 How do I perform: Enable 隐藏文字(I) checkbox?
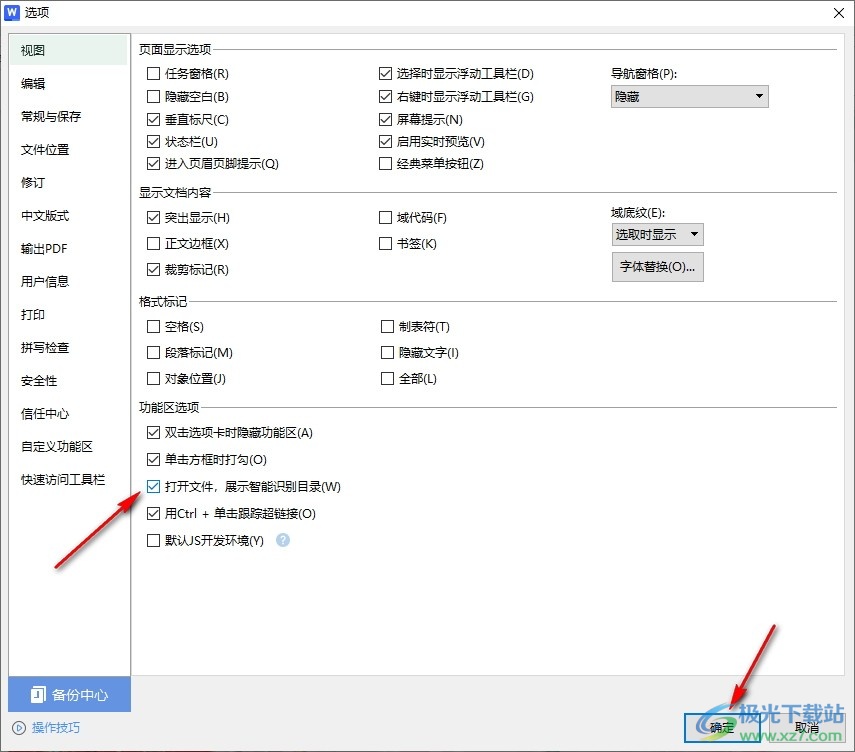coord(387,353)
